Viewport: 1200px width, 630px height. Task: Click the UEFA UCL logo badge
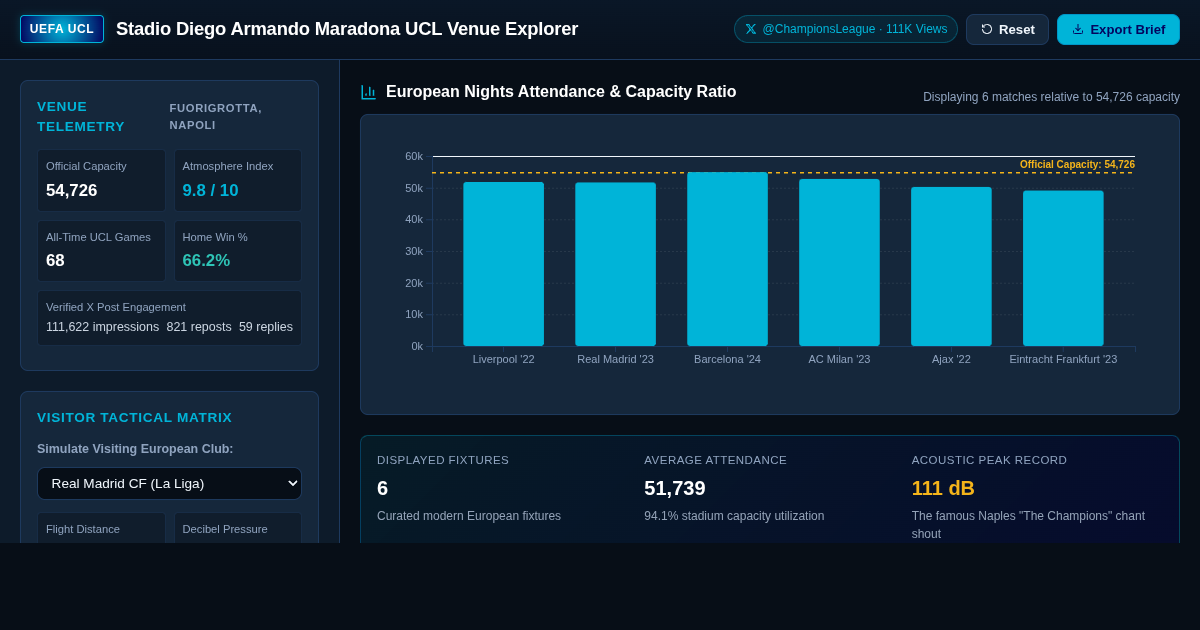pos(62,29)
